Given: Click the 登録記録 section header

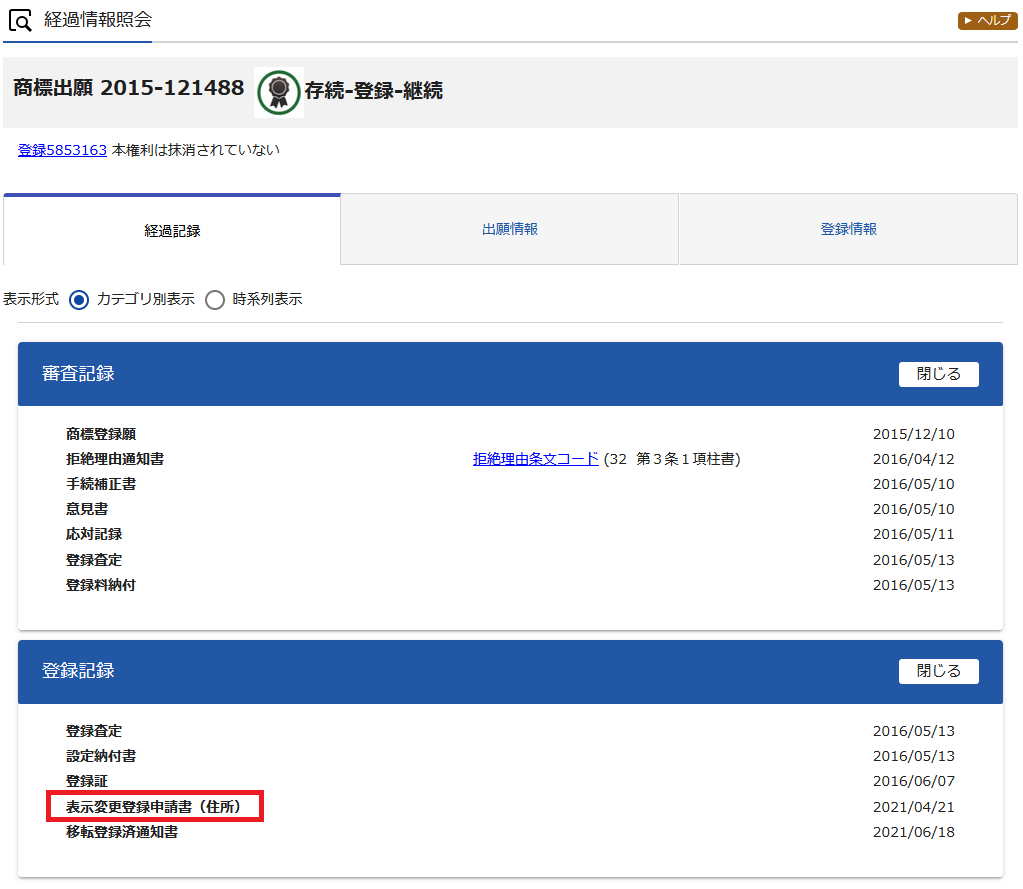Looking at the screenshot, I should [x=510, y=671].
